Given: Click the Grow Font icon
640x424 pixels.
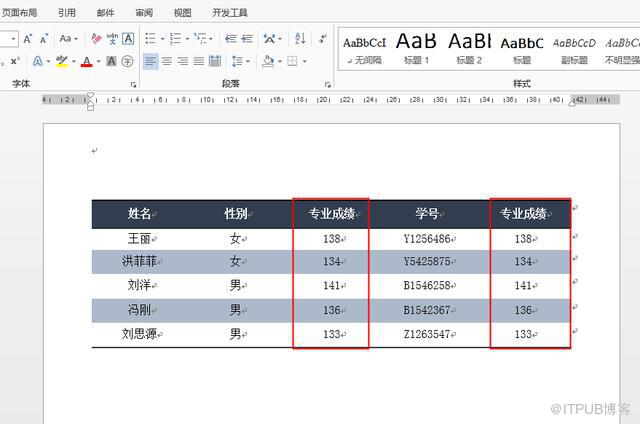Looking at the screenshot, I should 27,39.
